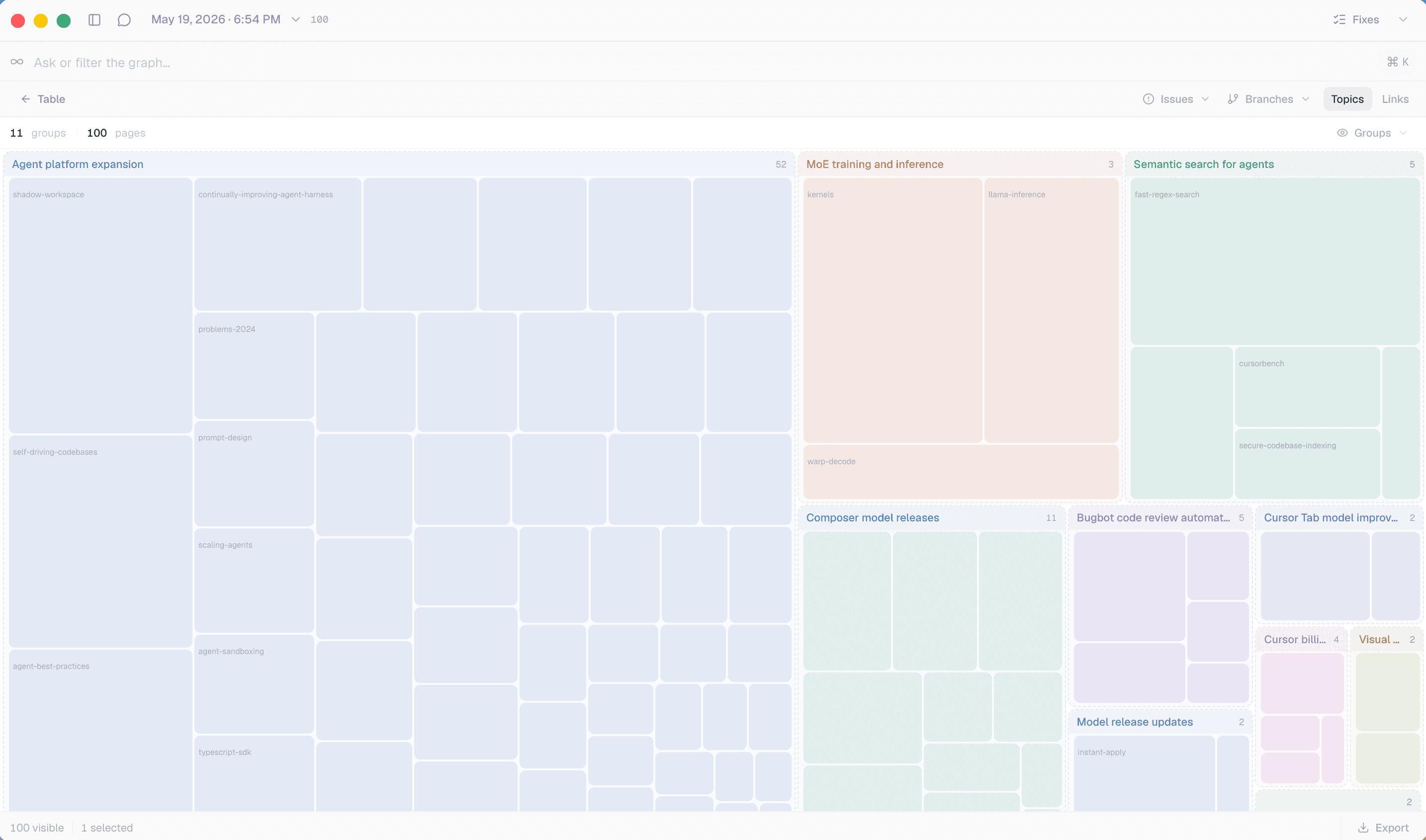
Task: Click the Fixes button label
Action: tap(1365, 20)
